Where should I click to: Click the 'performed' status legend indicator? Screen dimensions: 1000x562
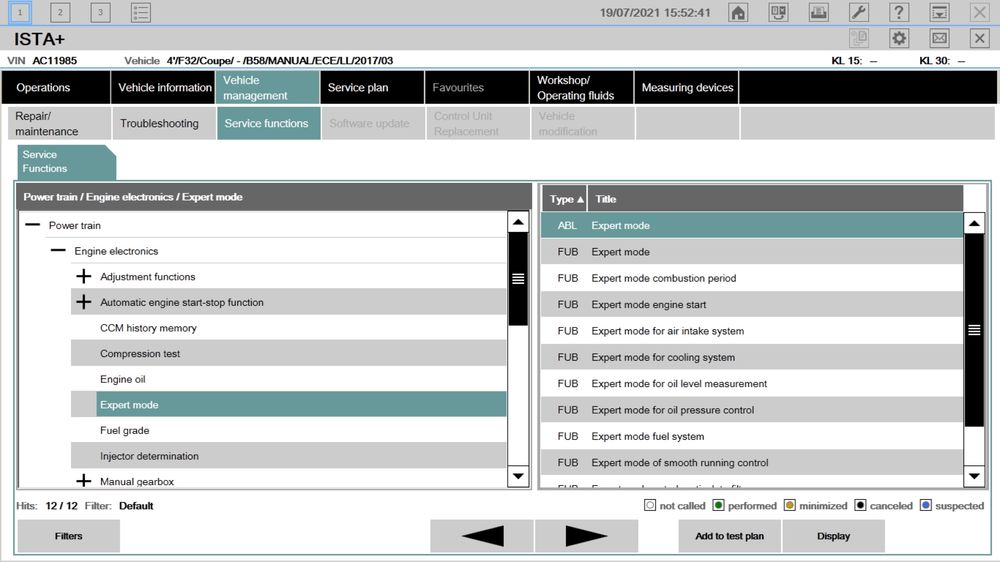point(718,505)
